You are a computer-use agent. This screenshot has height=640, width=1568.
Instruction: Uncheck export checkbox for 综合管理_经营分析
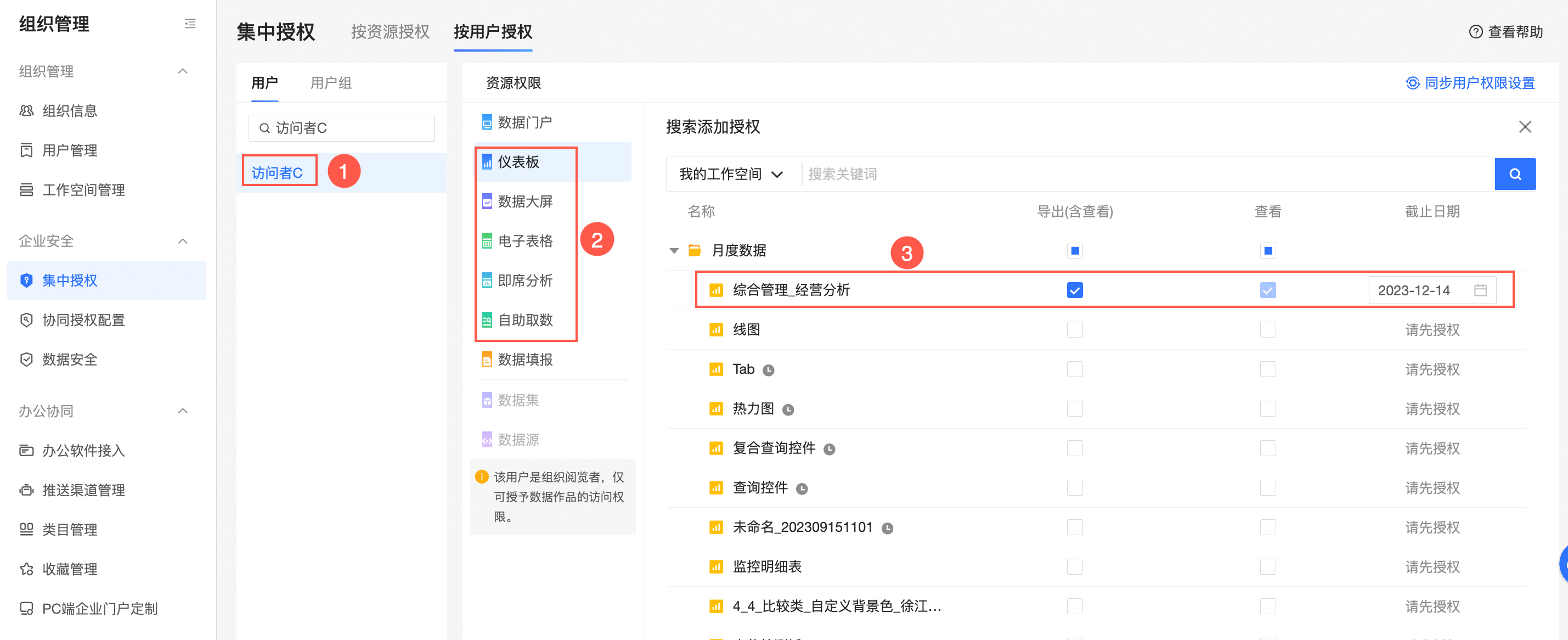pos(1074,290)
